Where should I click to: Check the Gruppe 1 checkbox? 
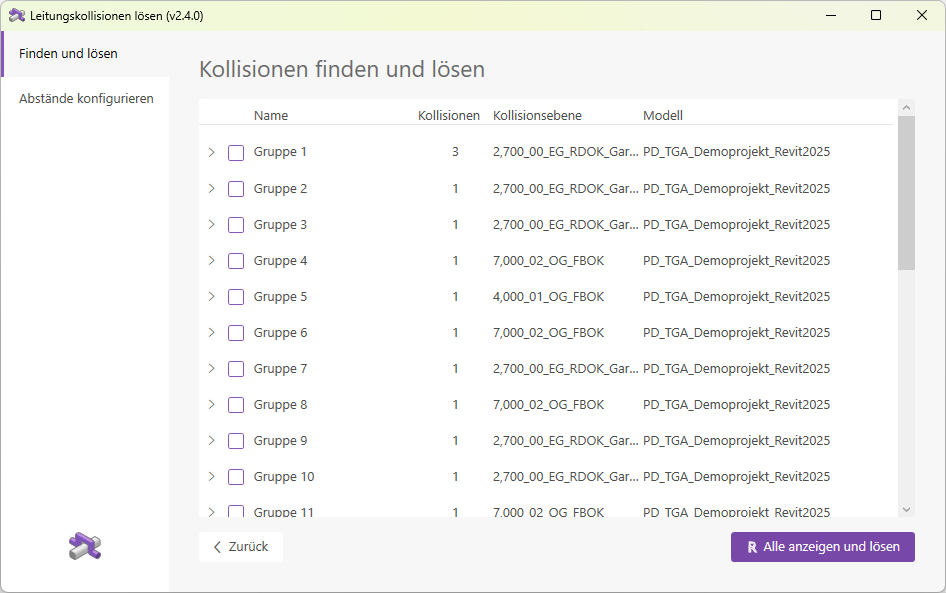coord(236,152)
